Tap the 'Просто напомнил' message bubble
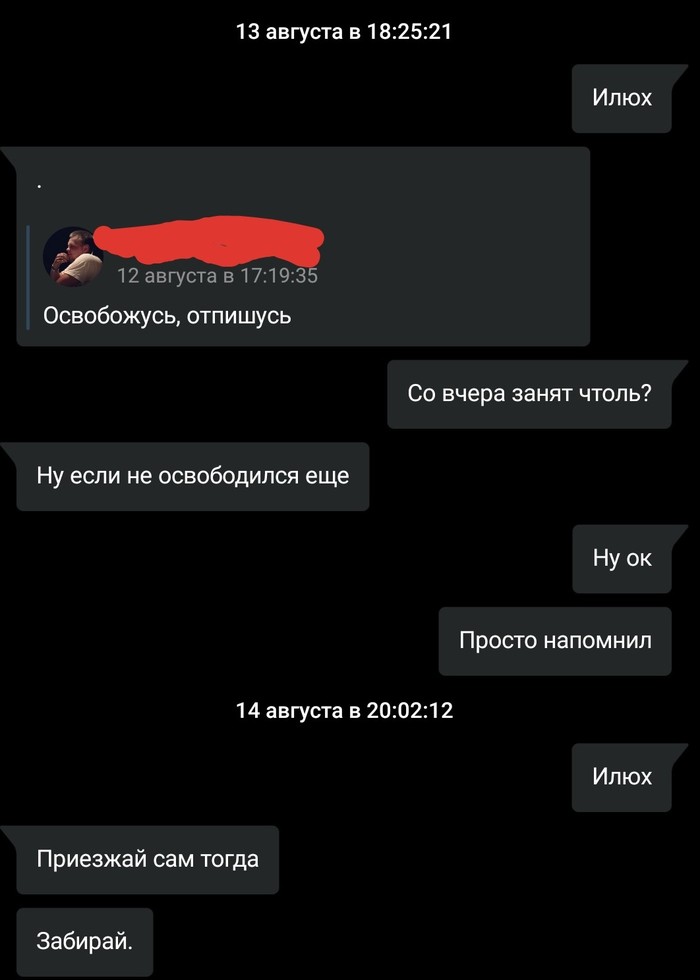The width and height of the screenshot is (700, 980). (555, 641)
